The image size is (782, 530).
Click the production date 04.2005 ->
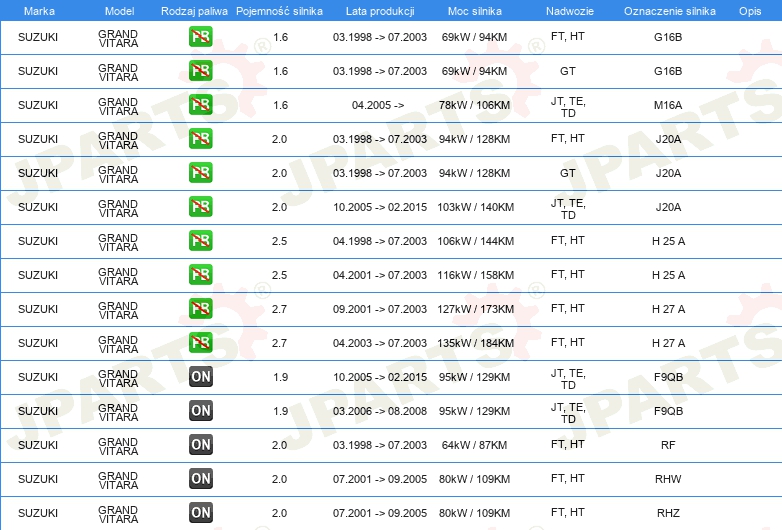click(x=378, y=105)
